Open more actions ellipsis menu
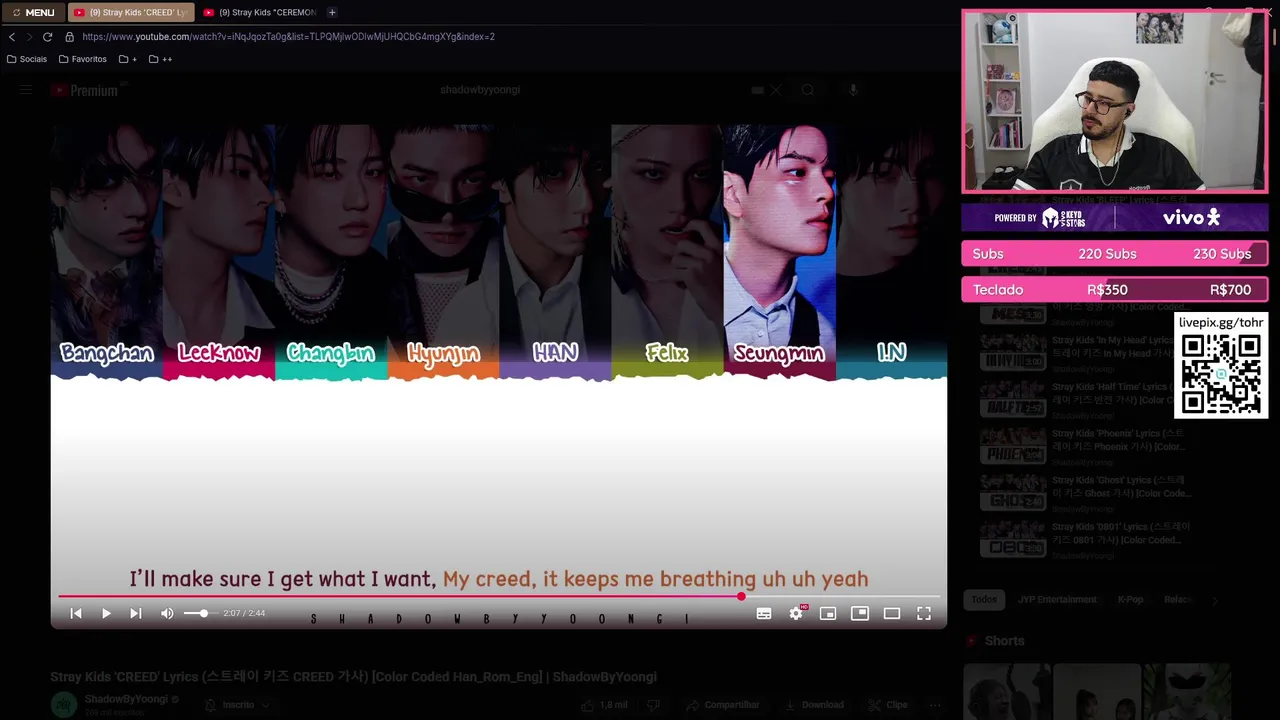Screen dimensions: 1280x720 click(x=935, y=705)
